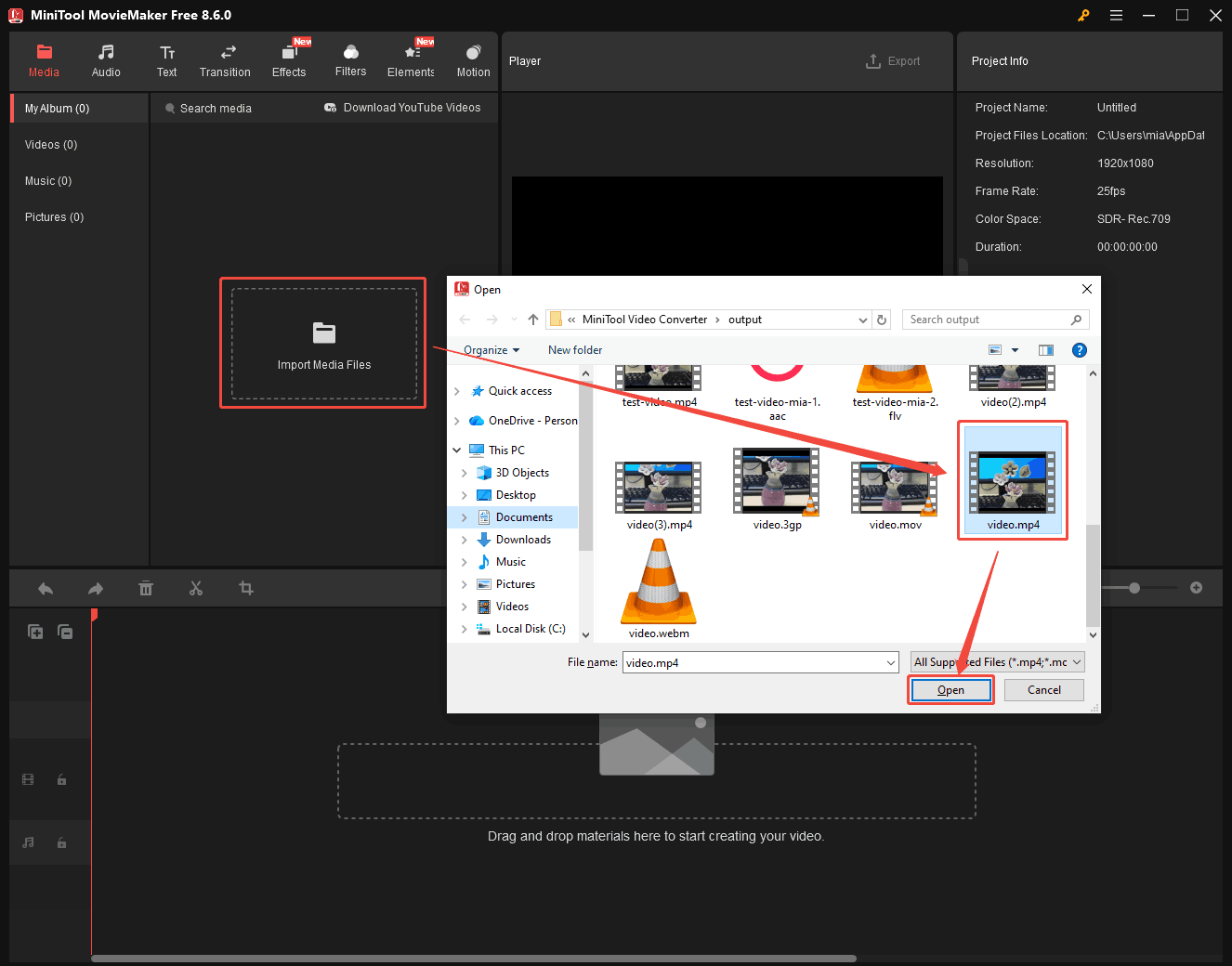This screenshot has width=1232, height=966.
Task: Open the hamburger menu in title bar
Action: [1116, 15]
